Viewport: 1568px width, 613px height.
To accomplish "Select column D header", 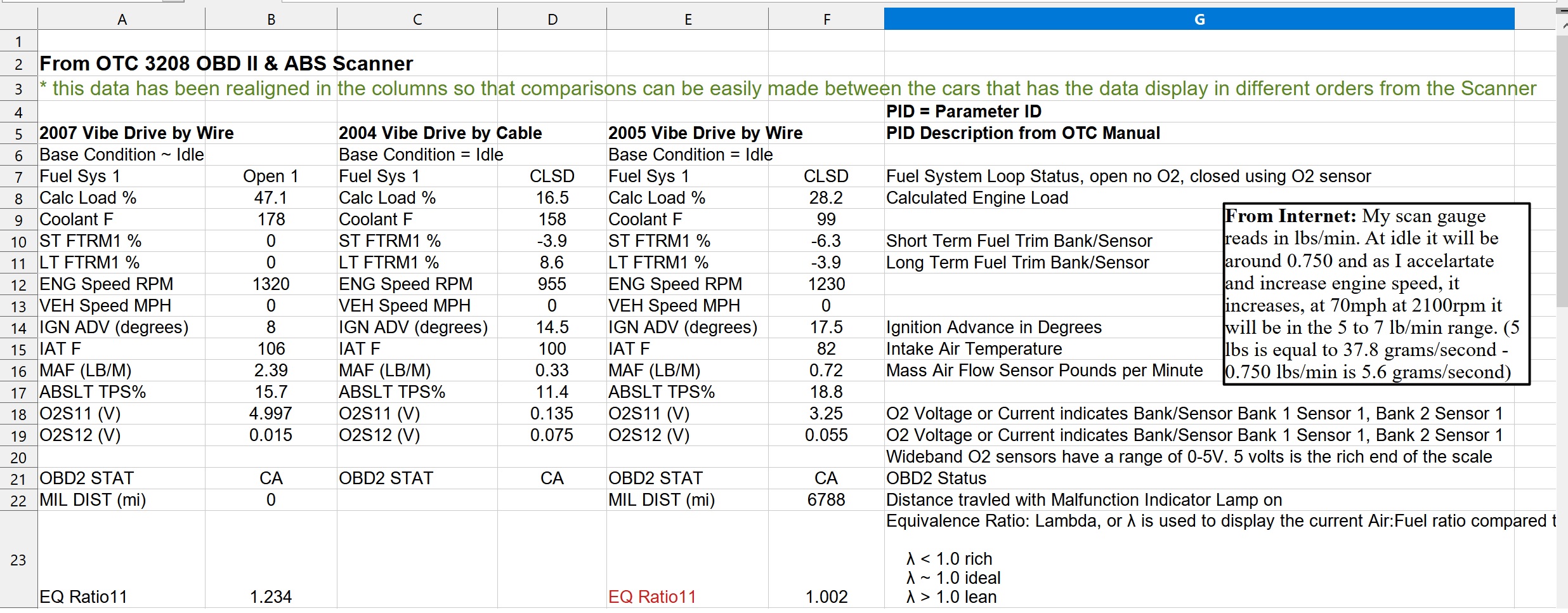I will (552, 20).
